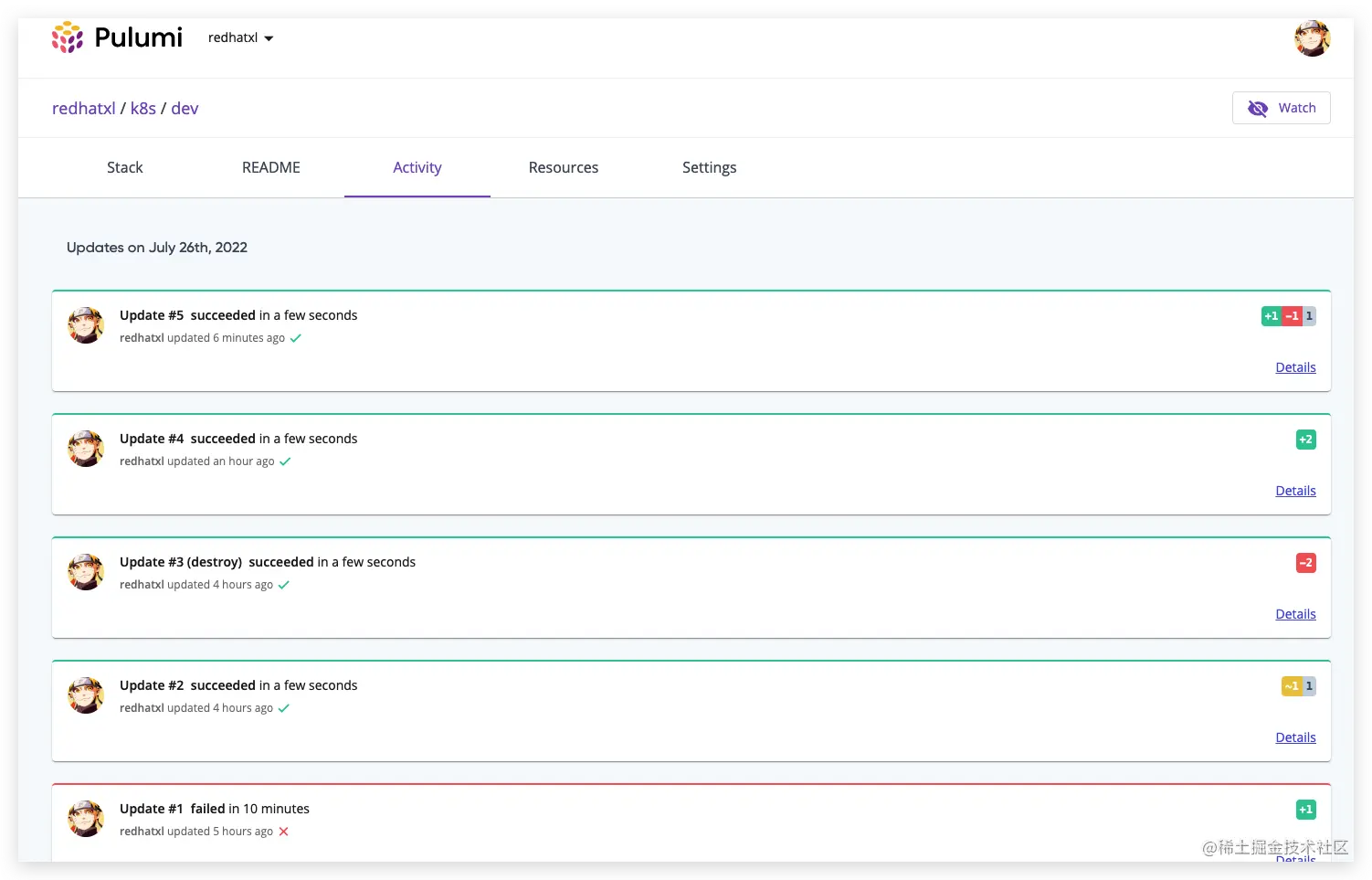Viewport: 1372px width, 880px height.
Task: Open the redhatxl organization dropdown
Action: [x=240, y=37]
